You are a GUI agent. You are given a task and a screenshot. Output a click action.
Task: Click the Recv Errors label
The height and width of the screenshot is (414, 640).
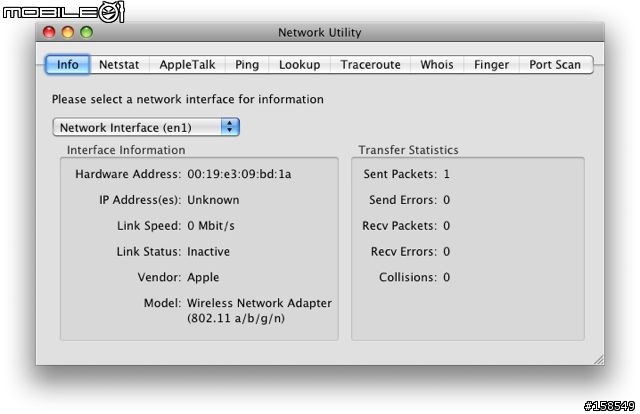point(404,252)
